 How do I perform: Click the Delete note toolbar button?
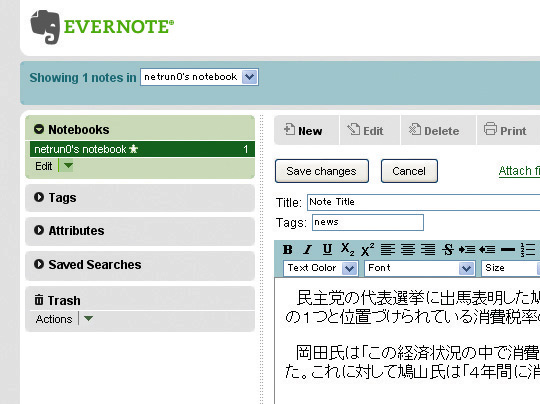(x=438, y=131)
